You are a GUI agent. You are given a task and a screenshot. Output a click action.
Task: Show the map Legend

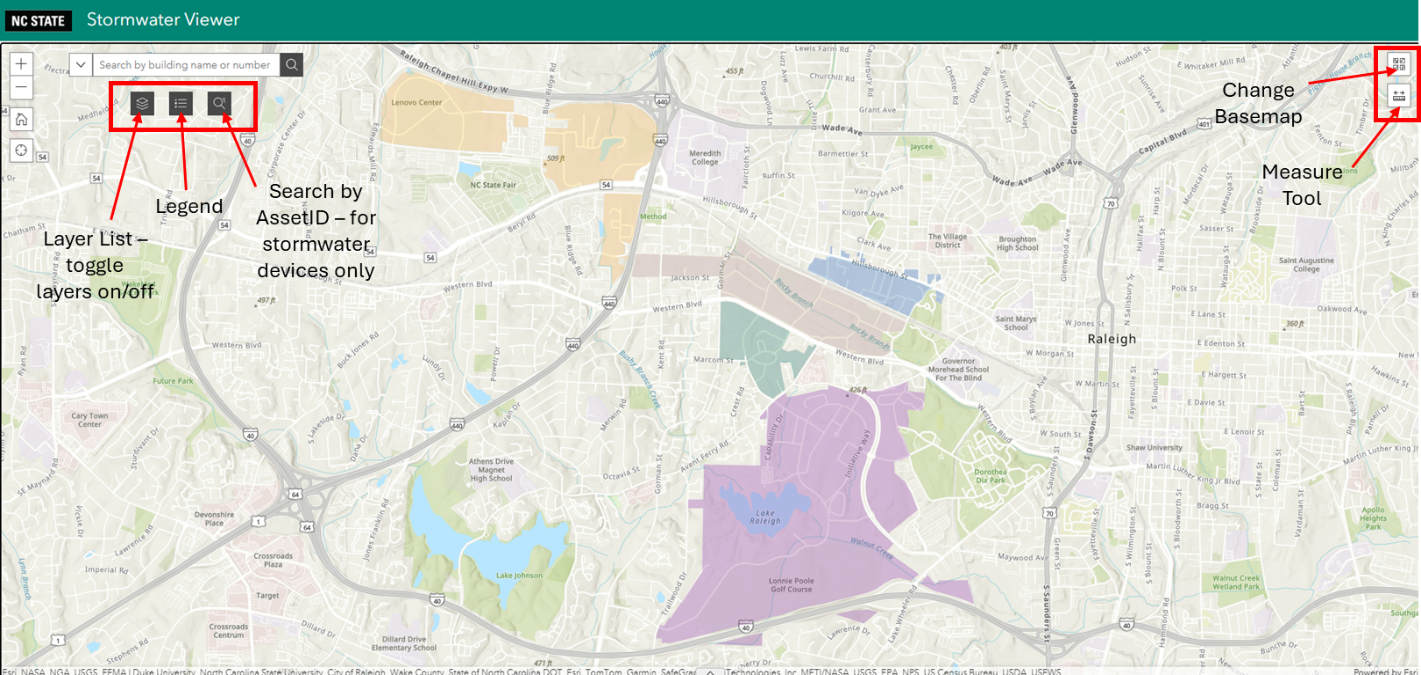click(x=181, y=102)
